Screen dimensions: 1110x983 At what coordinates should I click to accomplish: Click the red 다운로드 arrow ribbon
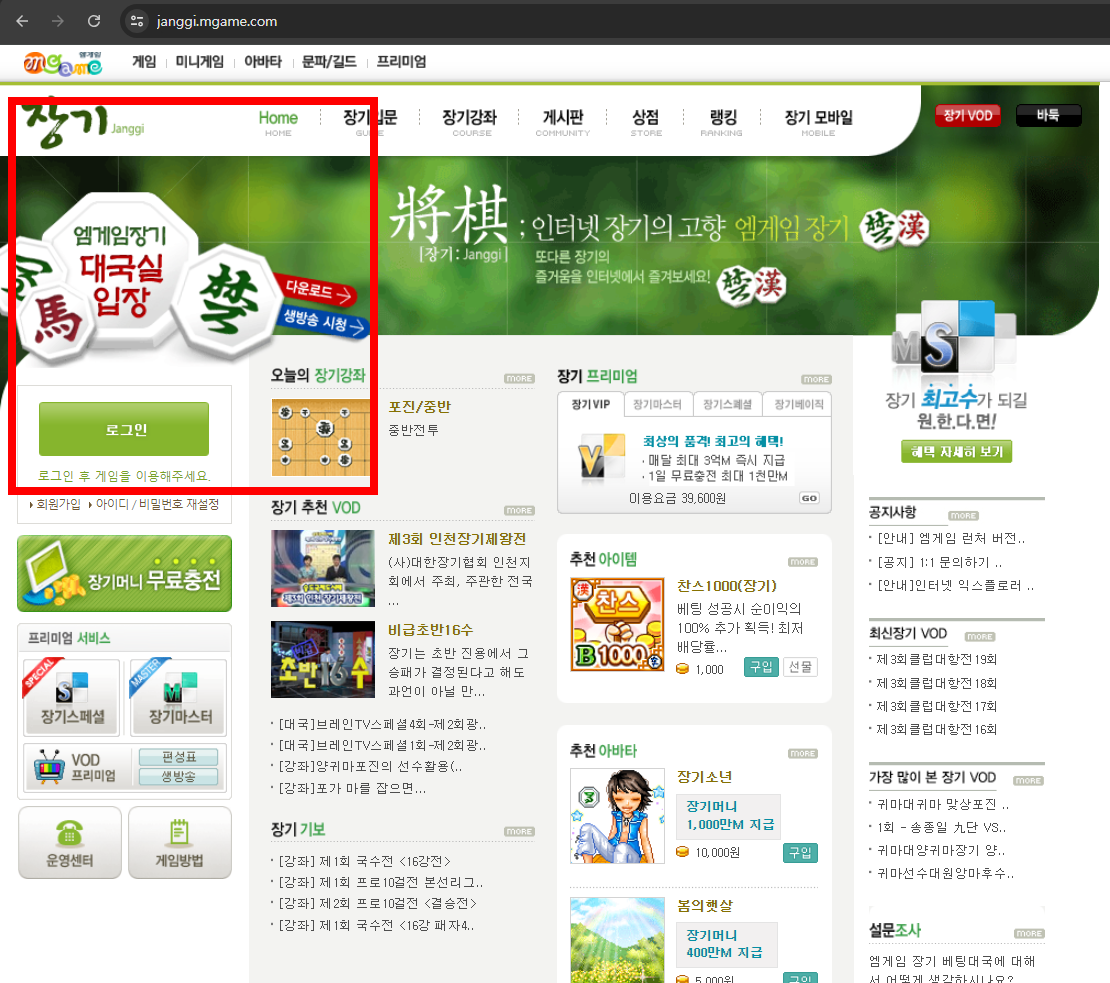317,290
